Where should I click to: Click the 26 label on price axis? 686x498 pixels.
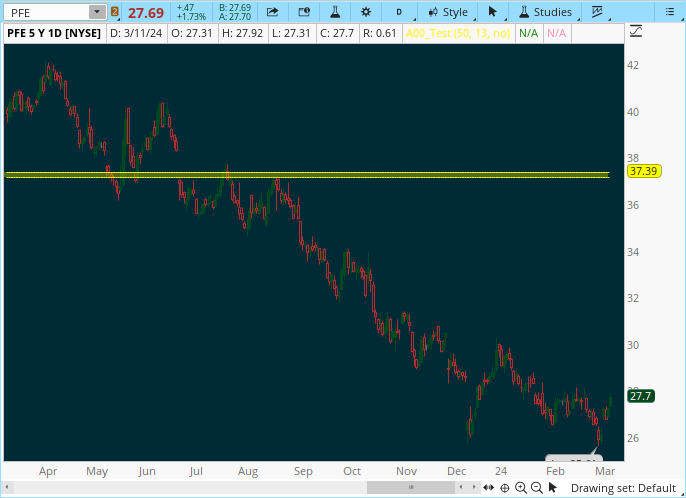pyautogui.click(x=633, y=438)
